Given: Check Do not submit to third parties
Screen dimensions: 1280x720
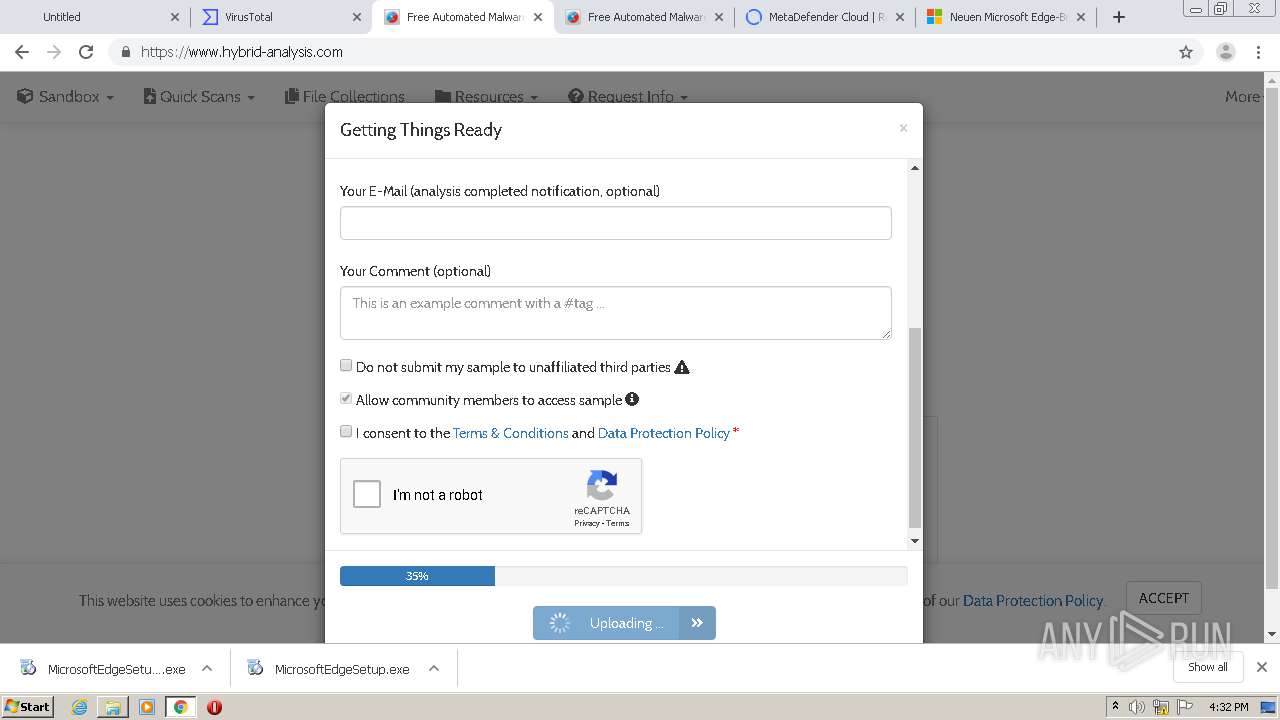Looking at the screenshot, I should coord(346,366).
